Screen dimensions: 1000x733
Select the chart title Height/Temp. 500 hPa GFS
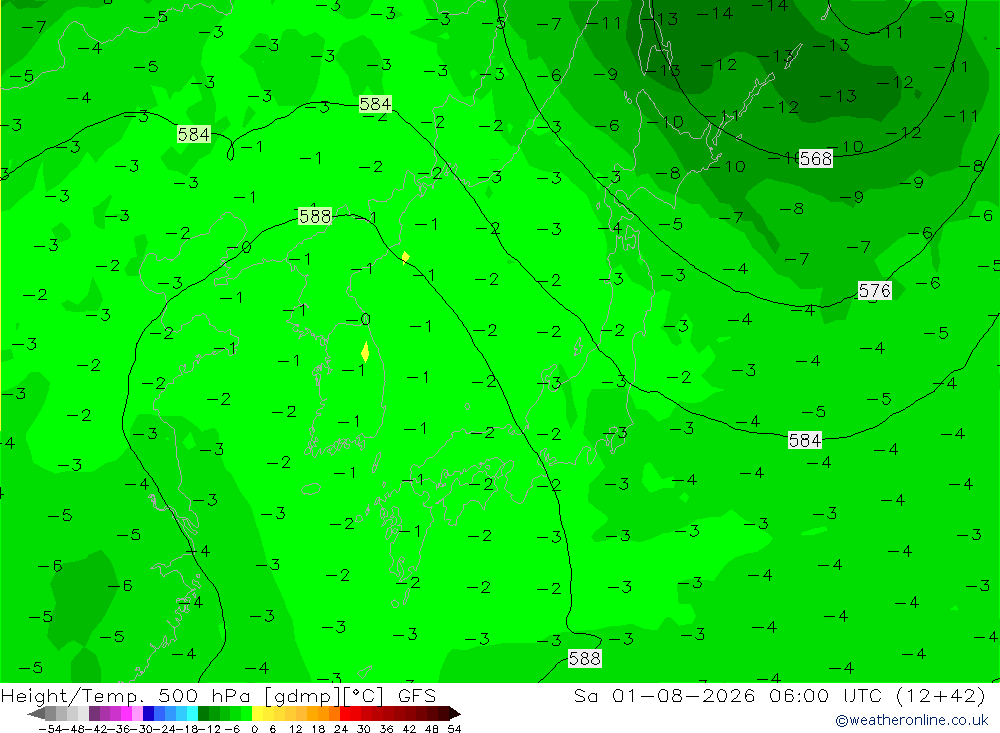coord(218,695)
